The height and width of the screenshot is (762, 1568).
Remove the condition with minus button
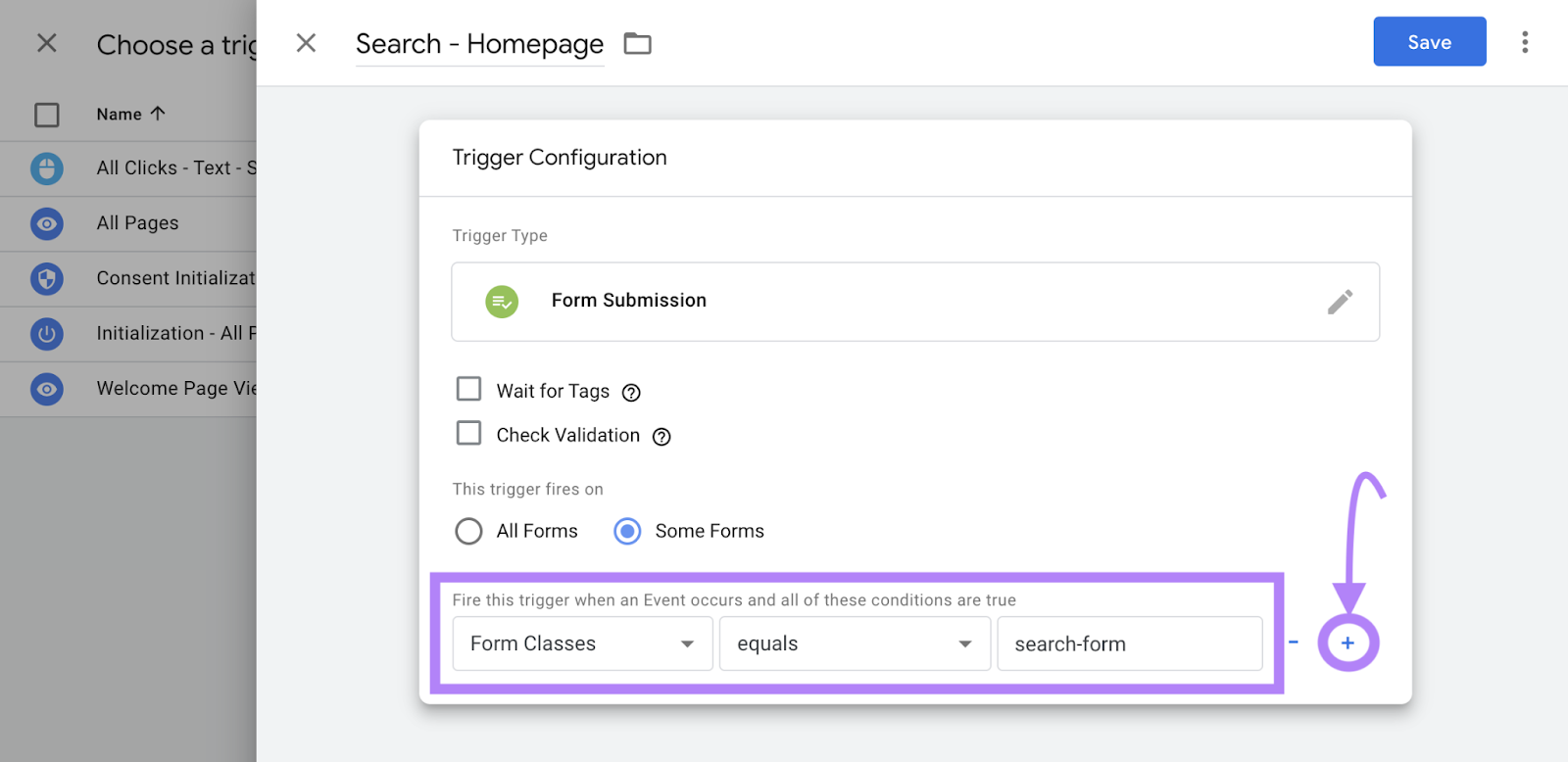coord(1293,643)
